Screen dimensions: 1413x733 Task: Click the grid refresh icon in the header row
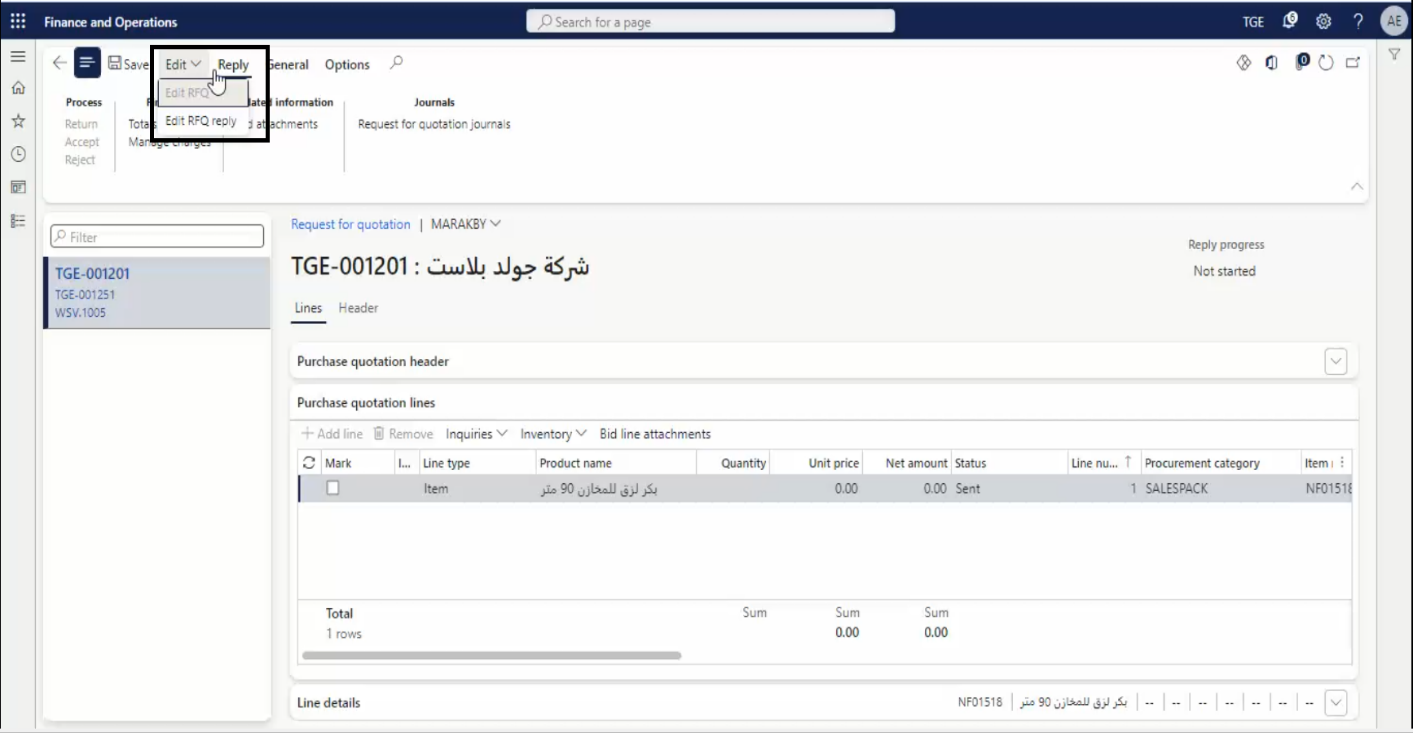click(309, 463)
